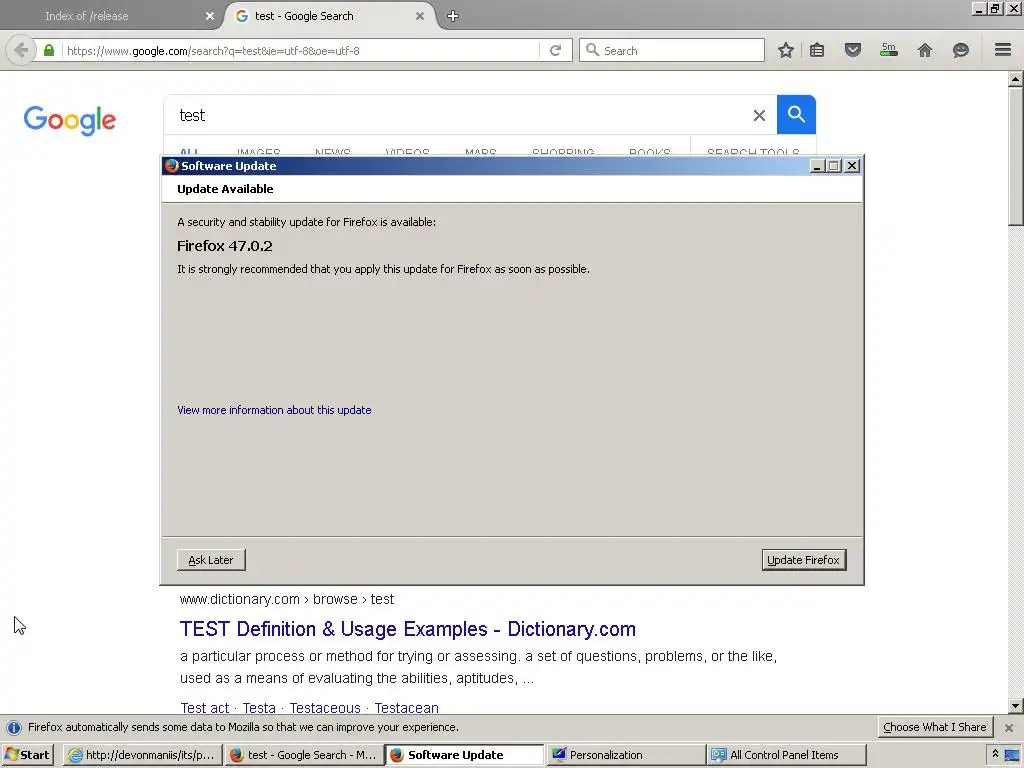Open the Hello chat bubble icon

961,50
